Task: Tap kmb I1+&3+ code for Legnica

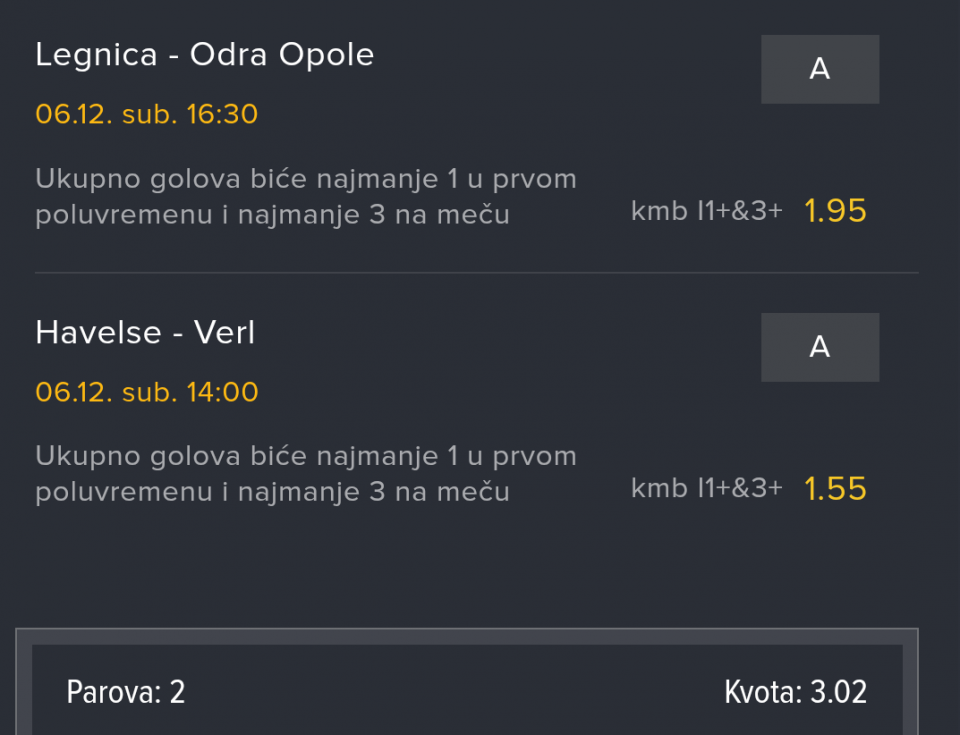Action: [706, 211]
